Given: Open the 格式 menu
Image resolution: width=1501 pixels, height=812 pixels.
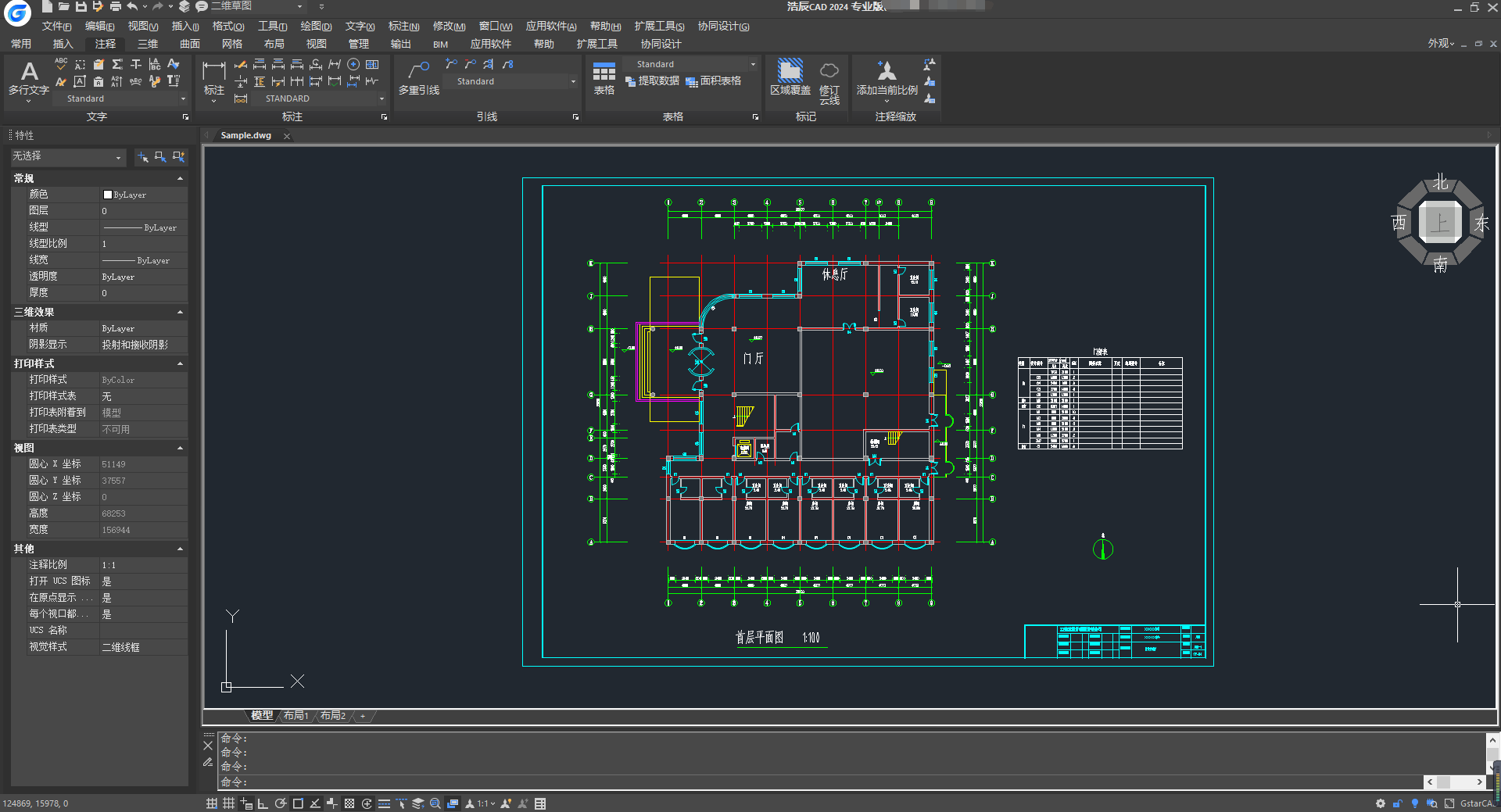Looking at the screenshot, I should point(227,27).
